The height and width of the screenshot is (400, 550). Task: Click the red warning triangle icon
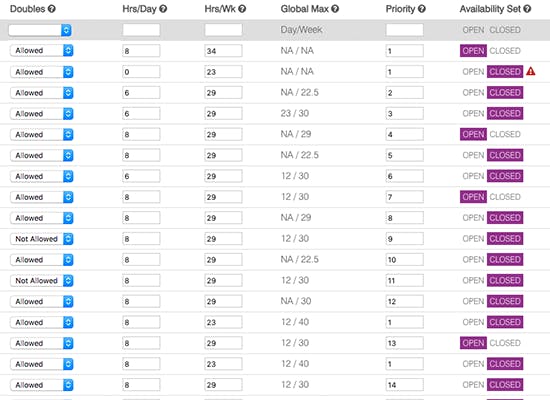click(x=531, y=71)
